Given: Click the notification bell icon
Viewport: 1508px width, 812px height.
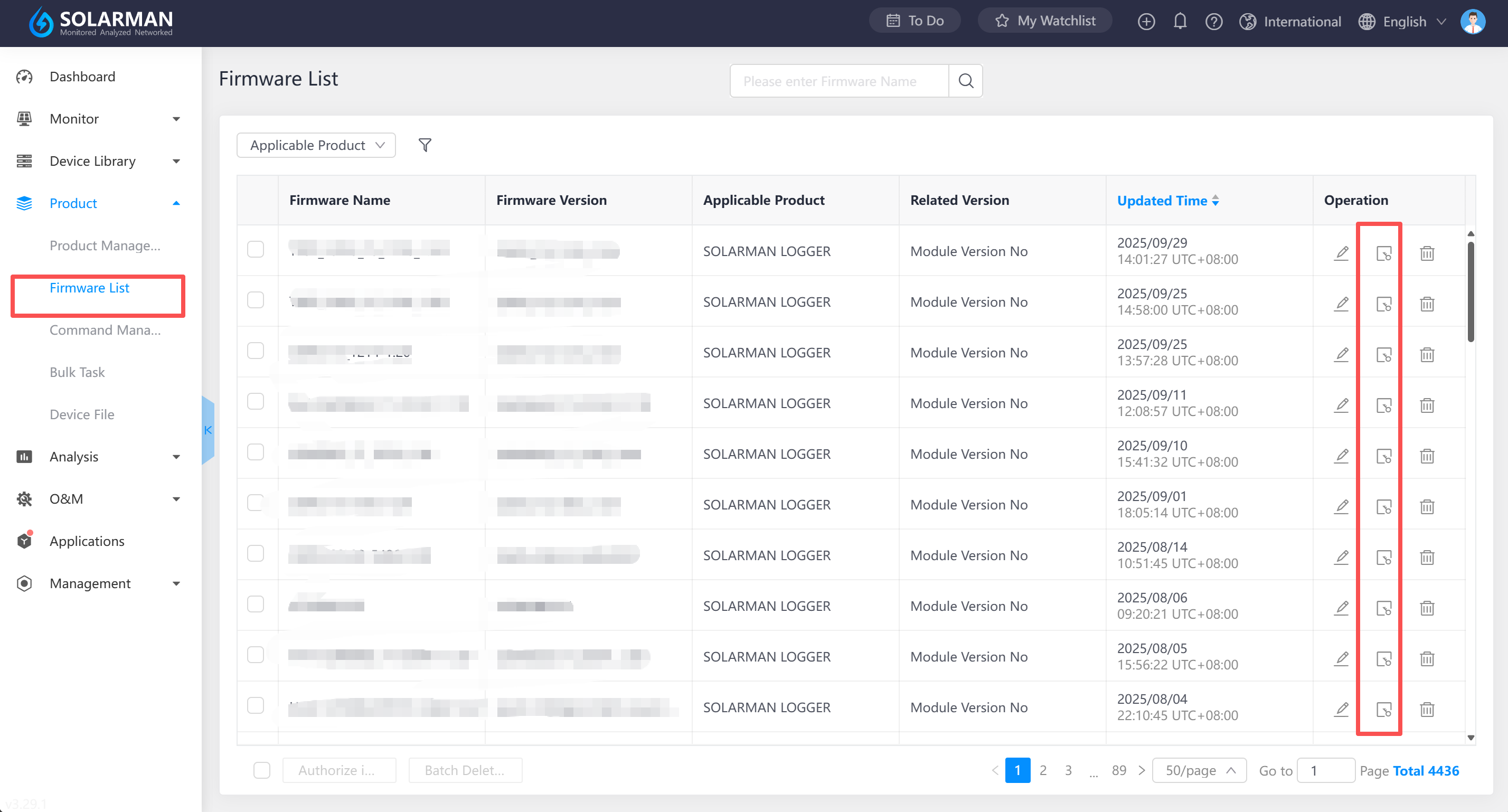Looking at the screenshot, I should (1180, 22).
